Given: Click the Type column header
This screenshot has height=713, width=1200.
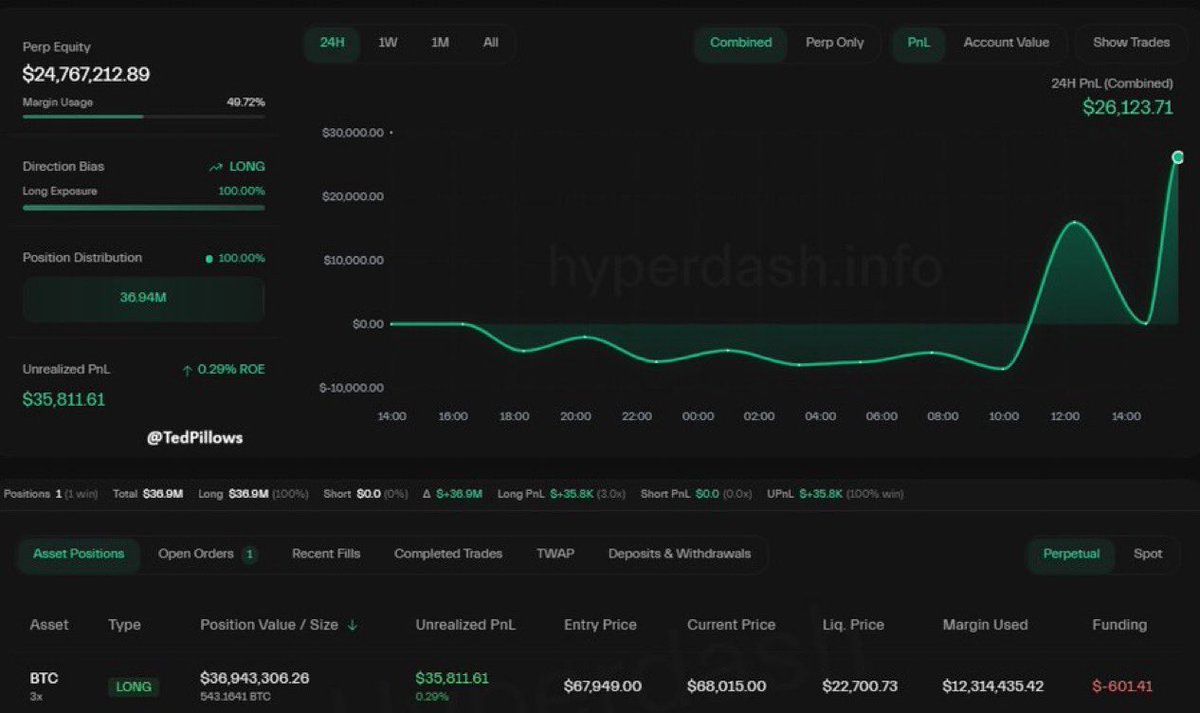Looking at the screenshot, I should click(125, 625).
